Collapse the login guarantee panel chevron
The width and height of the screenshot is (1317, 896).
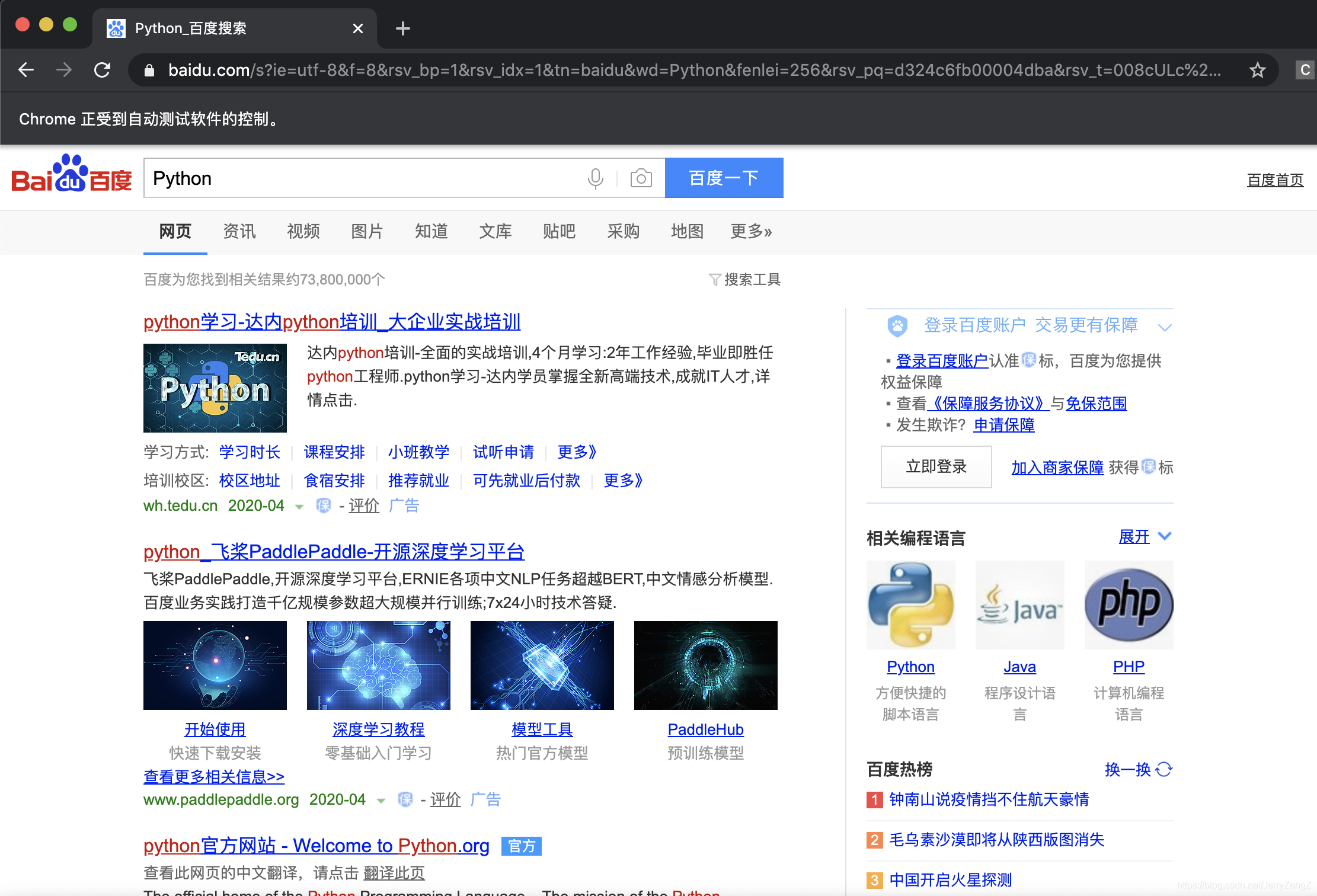point(1165,327)
